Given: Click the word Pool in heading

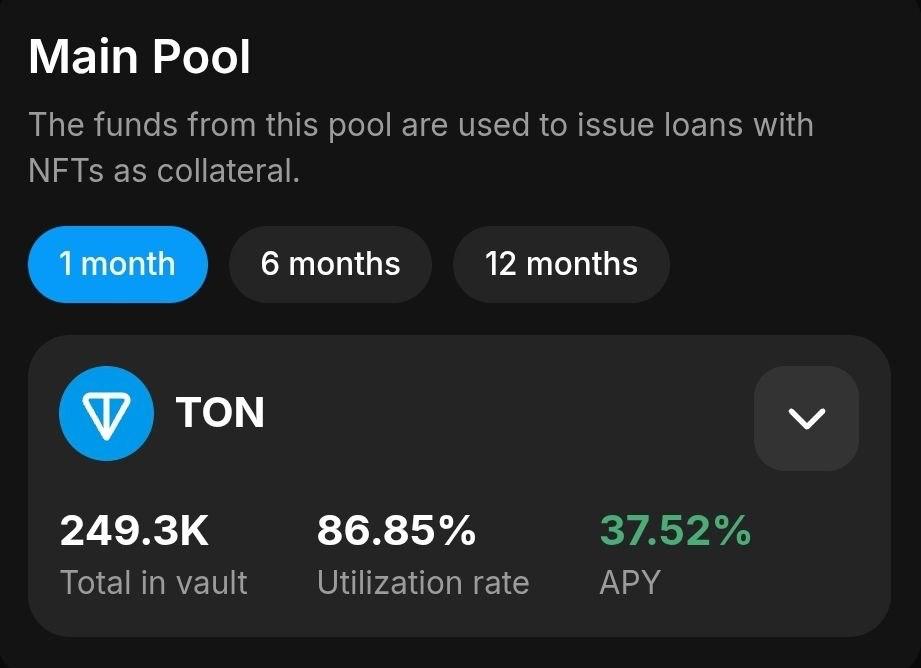Looking at the screenshot, I should [x=201, y=57].
